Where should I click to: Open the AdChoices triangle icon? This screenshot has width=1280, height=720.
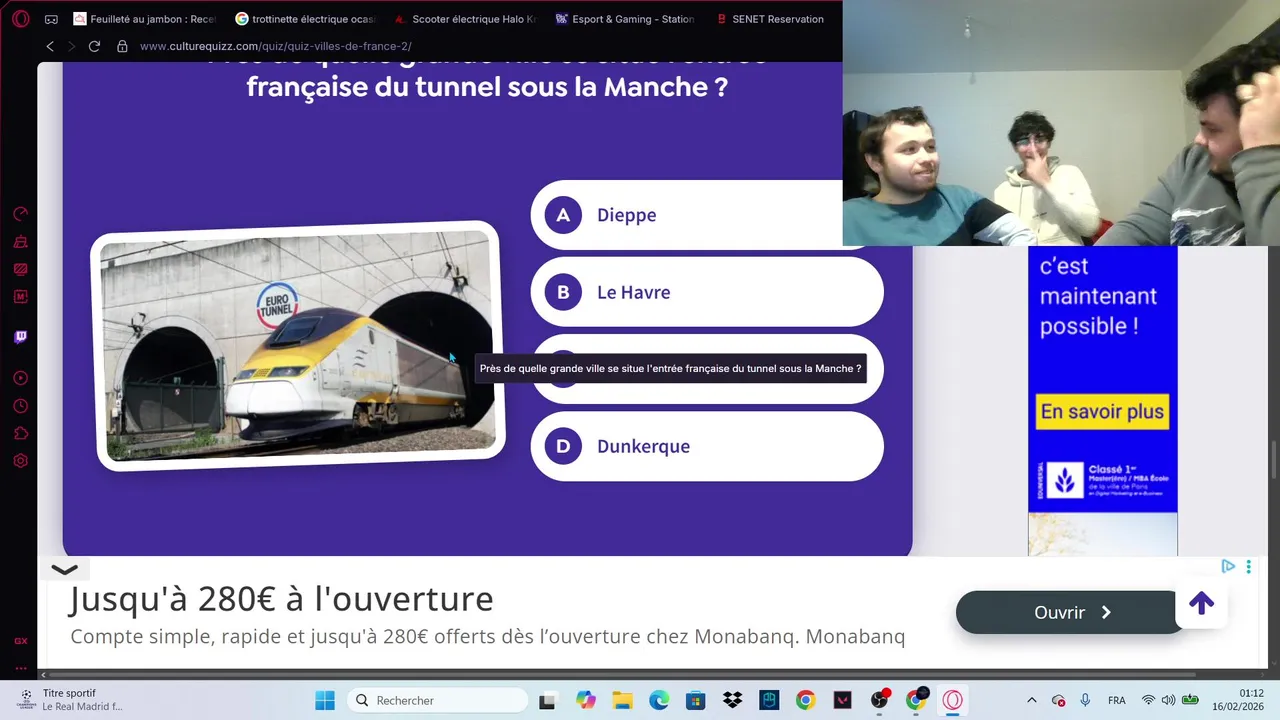click(x=1228, y=566)
